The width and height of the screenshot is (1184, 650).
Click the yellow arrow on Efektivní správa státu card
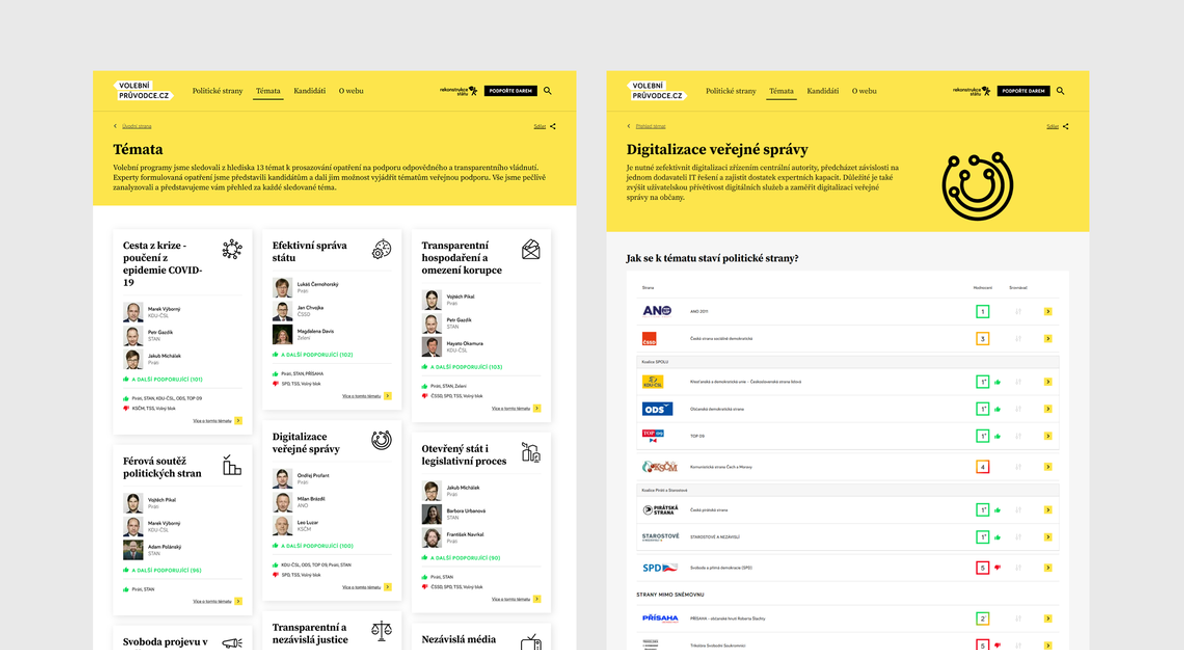point(387,396)
